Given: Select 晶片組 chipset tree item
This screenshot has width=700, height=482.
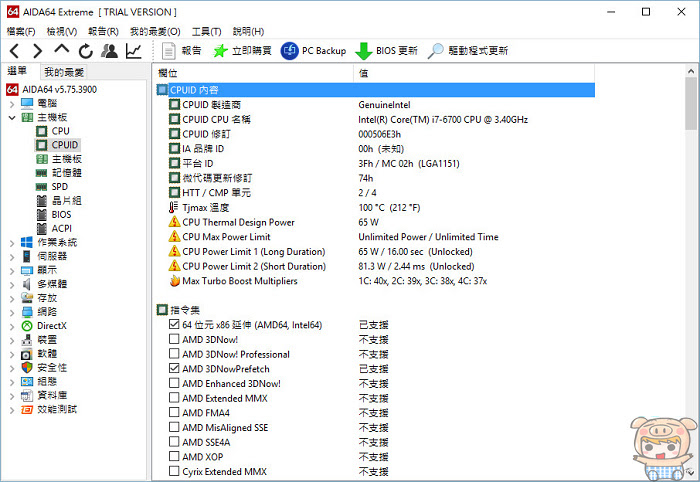Looking at the screenshot, I should tap(59, 200).
